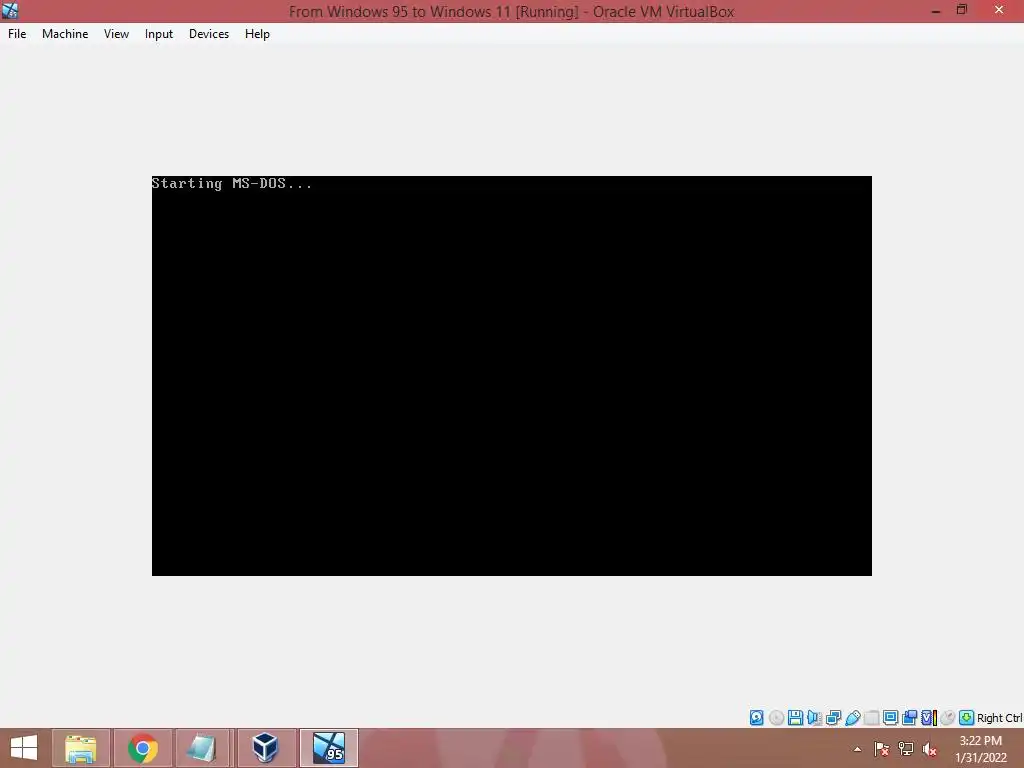Minimize the VirtualBox window
The height and width of the screenshot is (768, 1024).
pos(936,10)
